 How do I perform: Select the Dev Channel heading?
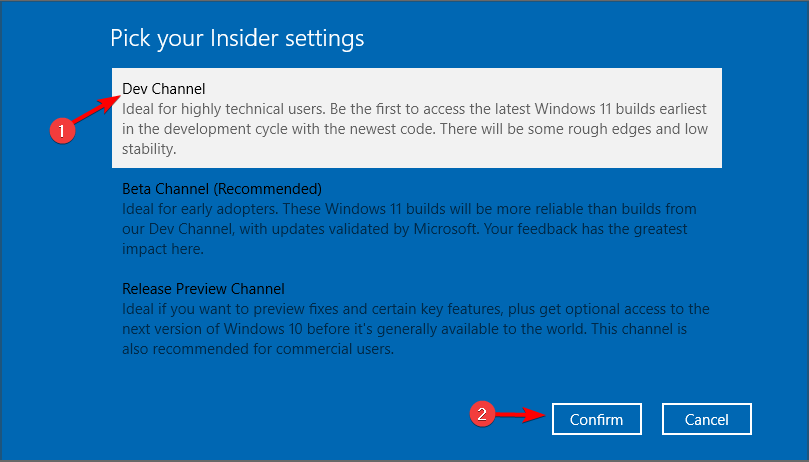163,88
